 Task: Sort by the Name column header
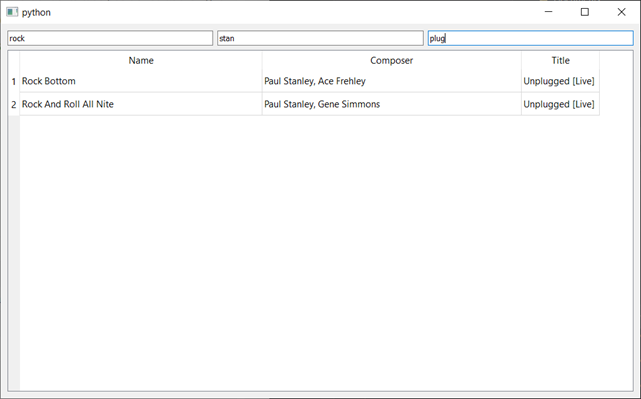point(141,61)
